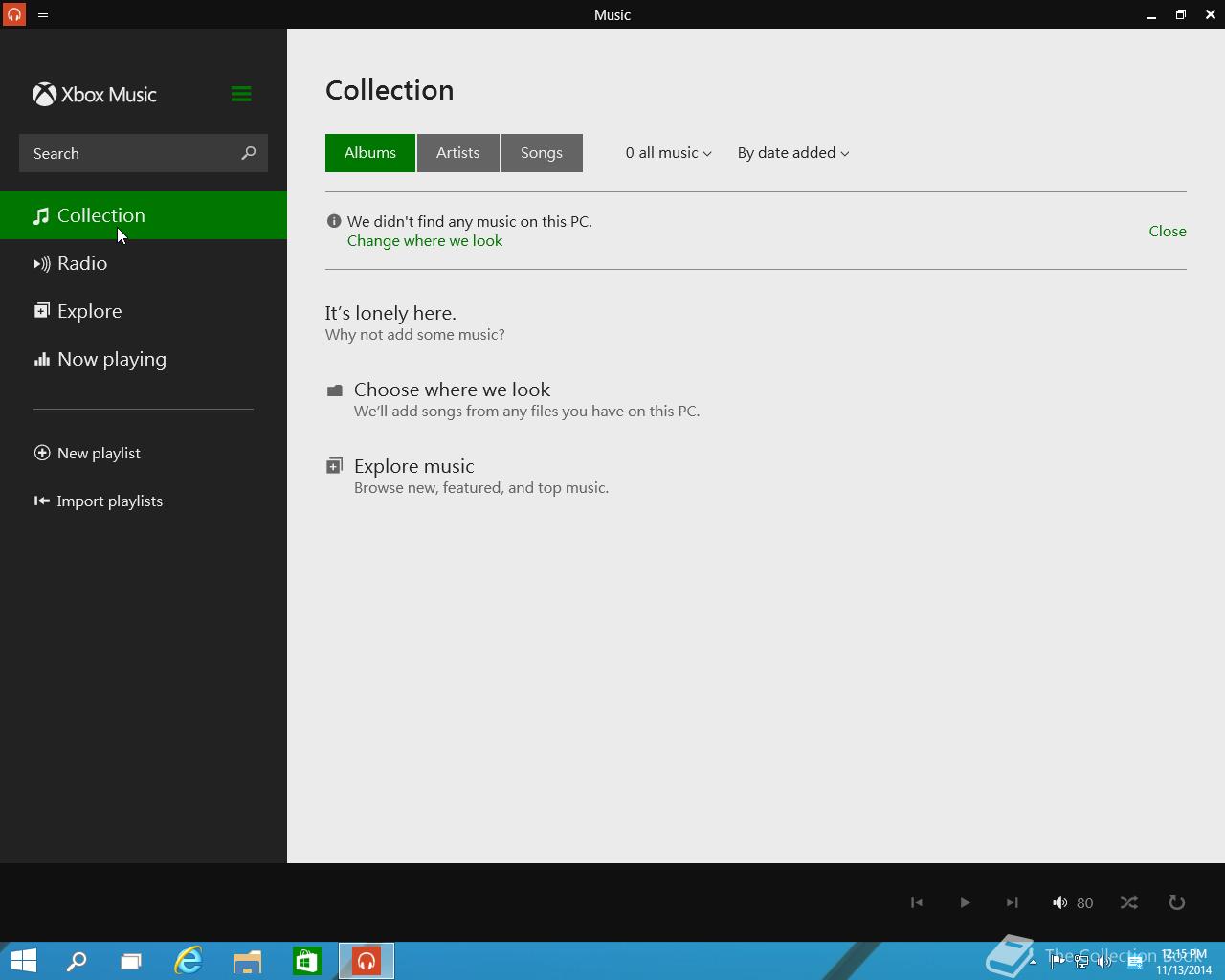Screen dimensions: 1225x980
Task: Switch to the Artists tab
Action: click(458, 153)
